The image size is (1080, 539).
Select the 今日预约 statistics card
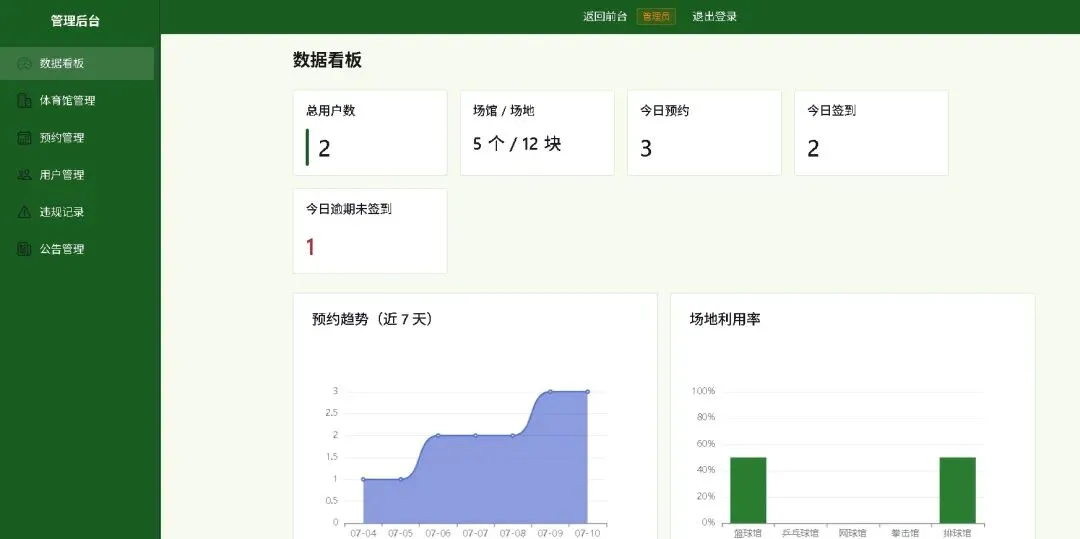(704, 133)
